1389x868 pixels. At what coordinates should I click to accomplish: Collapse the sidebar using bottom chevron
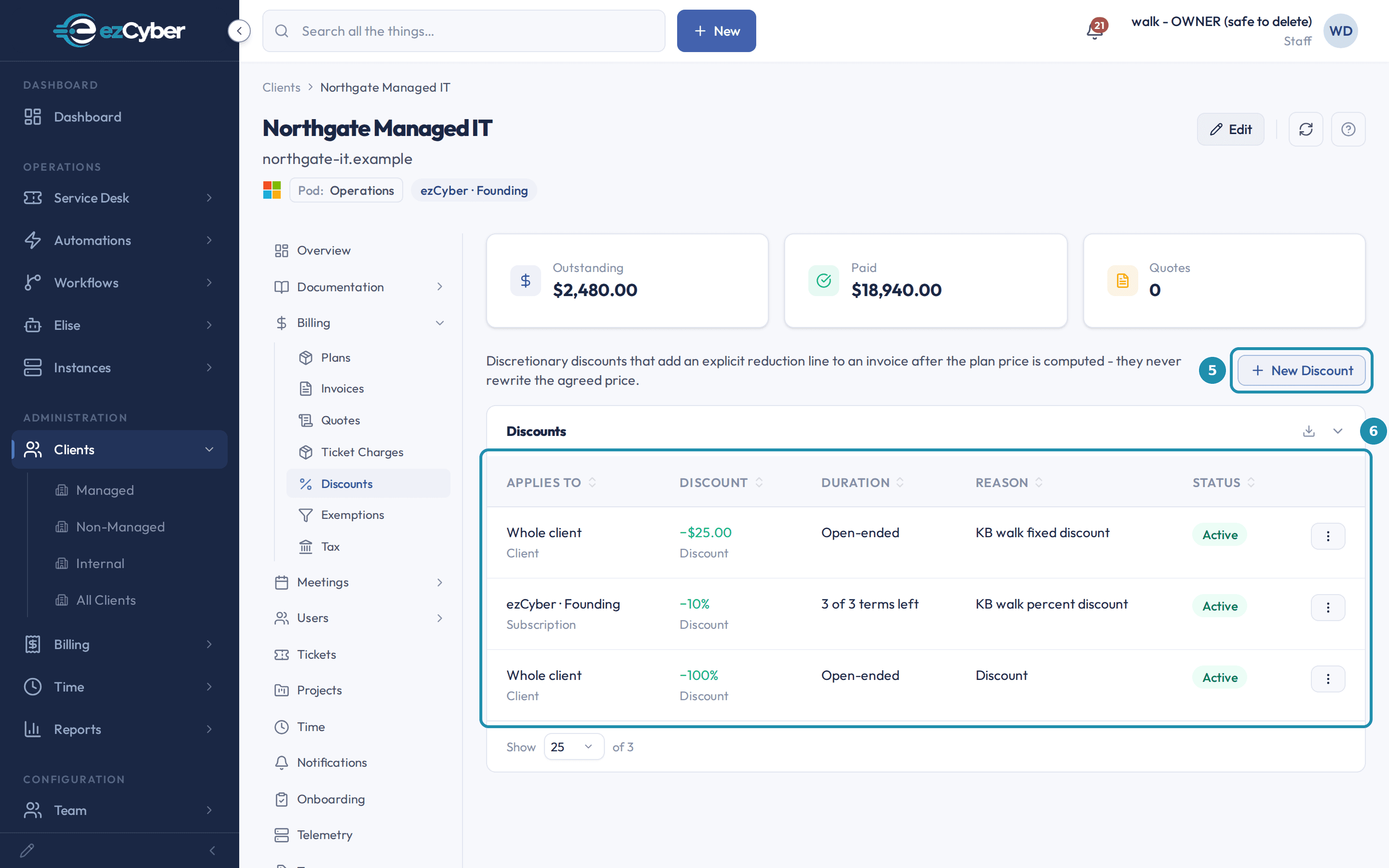click(x=212, y=850)
